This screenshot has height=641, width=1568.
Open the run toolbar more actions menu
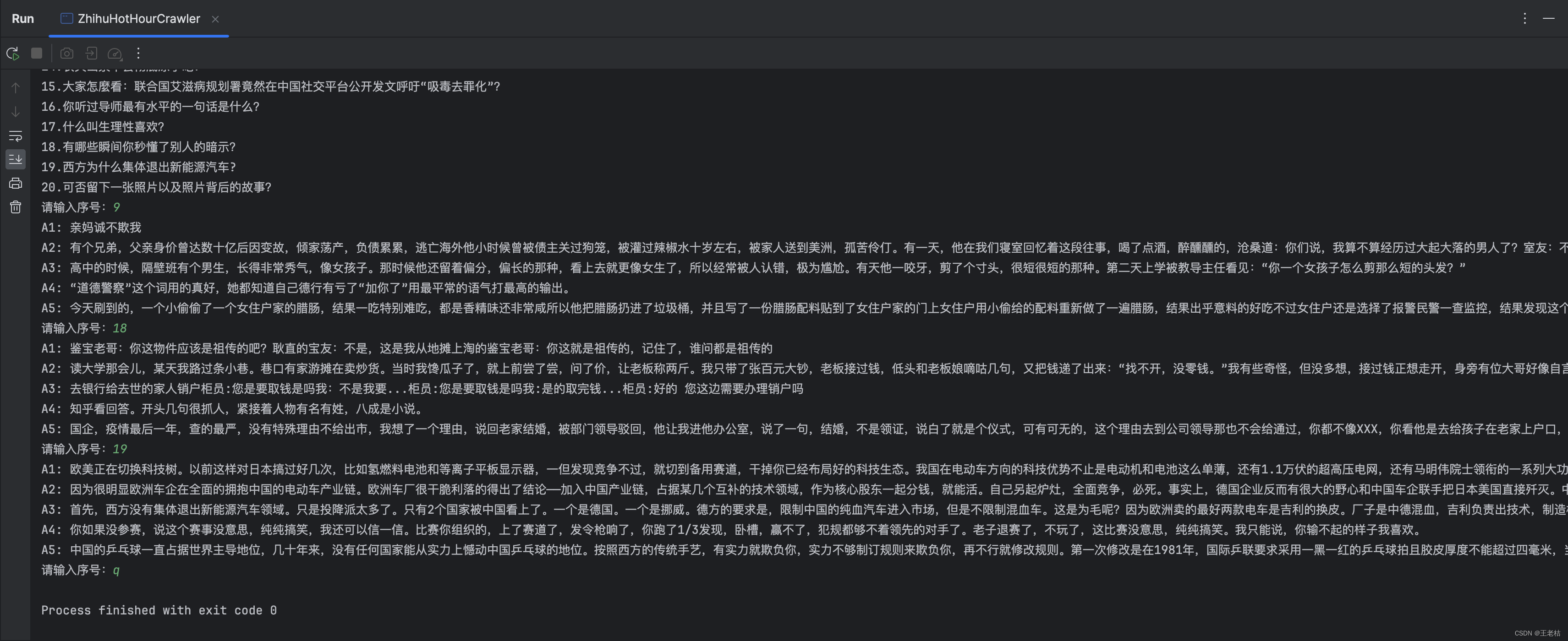(x=138, y=54)
